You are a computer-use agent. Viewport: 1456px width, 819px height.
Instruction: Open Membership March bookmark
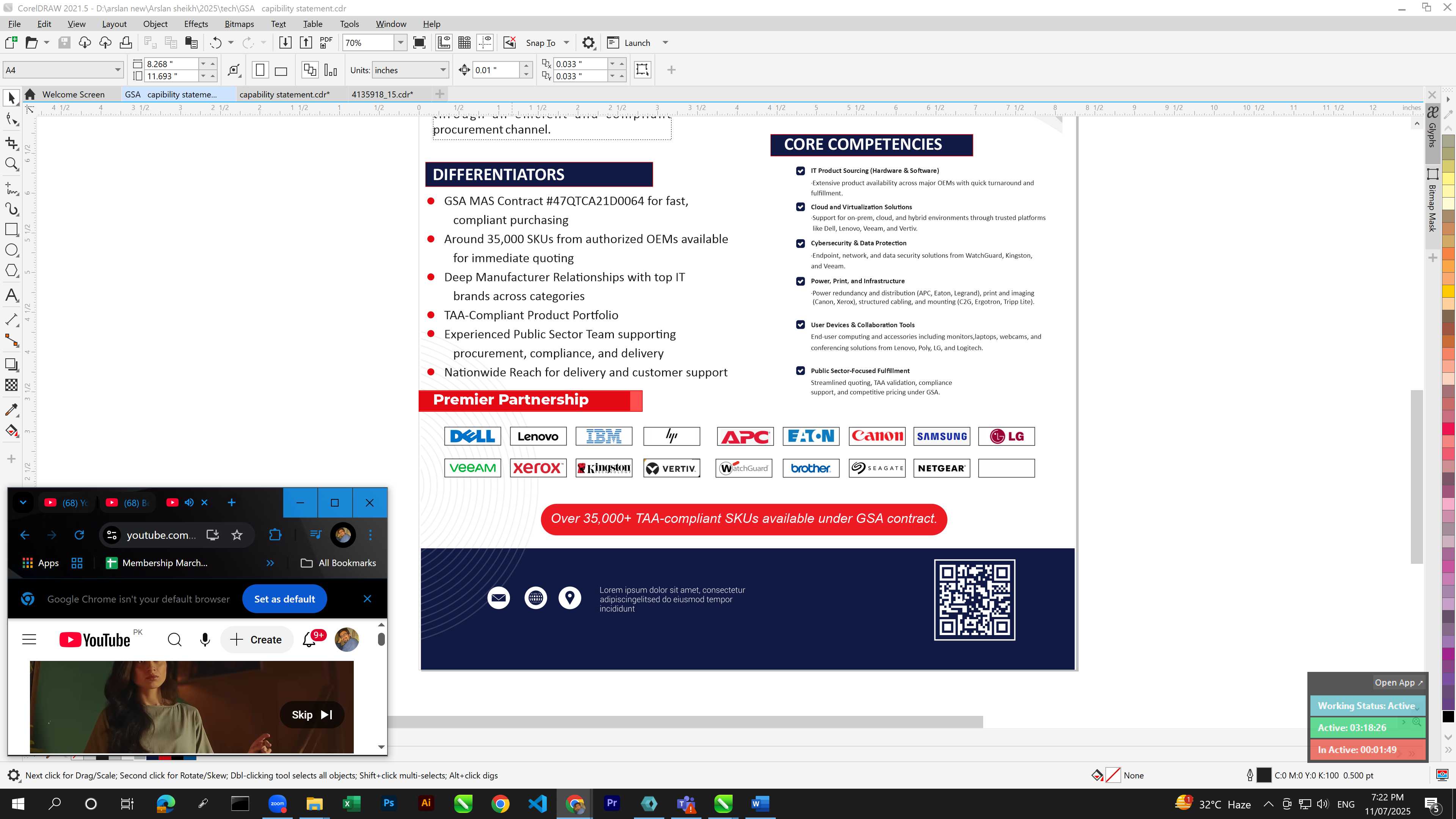[157, 563]
